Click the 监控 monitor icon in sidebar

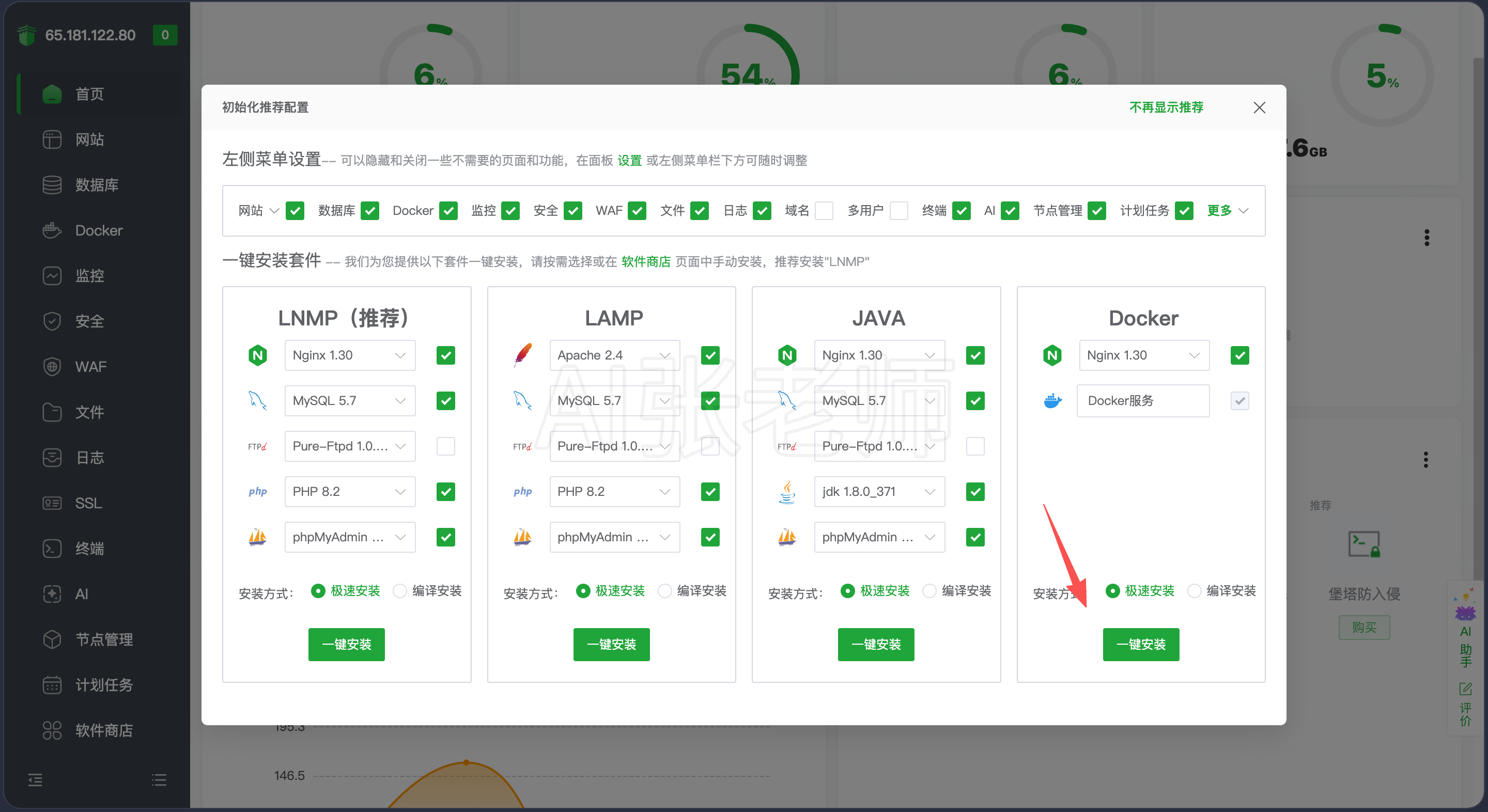[x=52, y=275]
